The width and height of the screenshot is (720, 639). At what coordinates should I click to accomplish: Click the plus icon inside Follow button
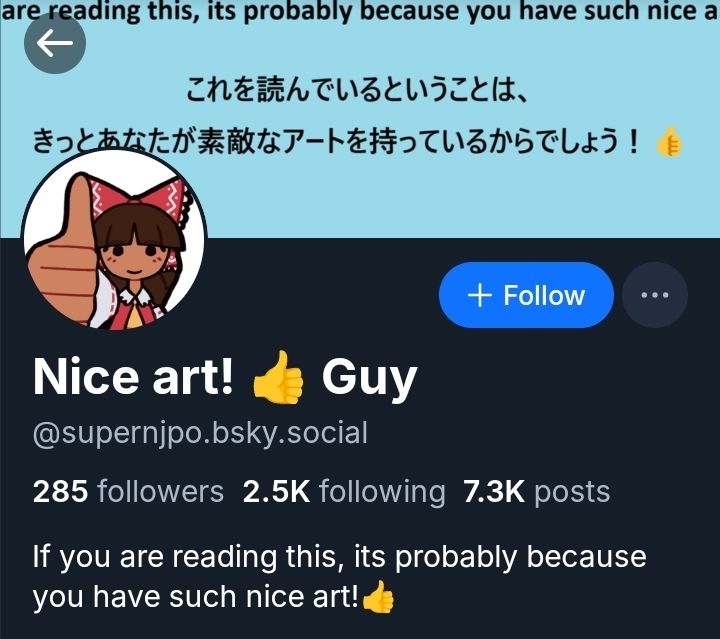tap(480, 295)
